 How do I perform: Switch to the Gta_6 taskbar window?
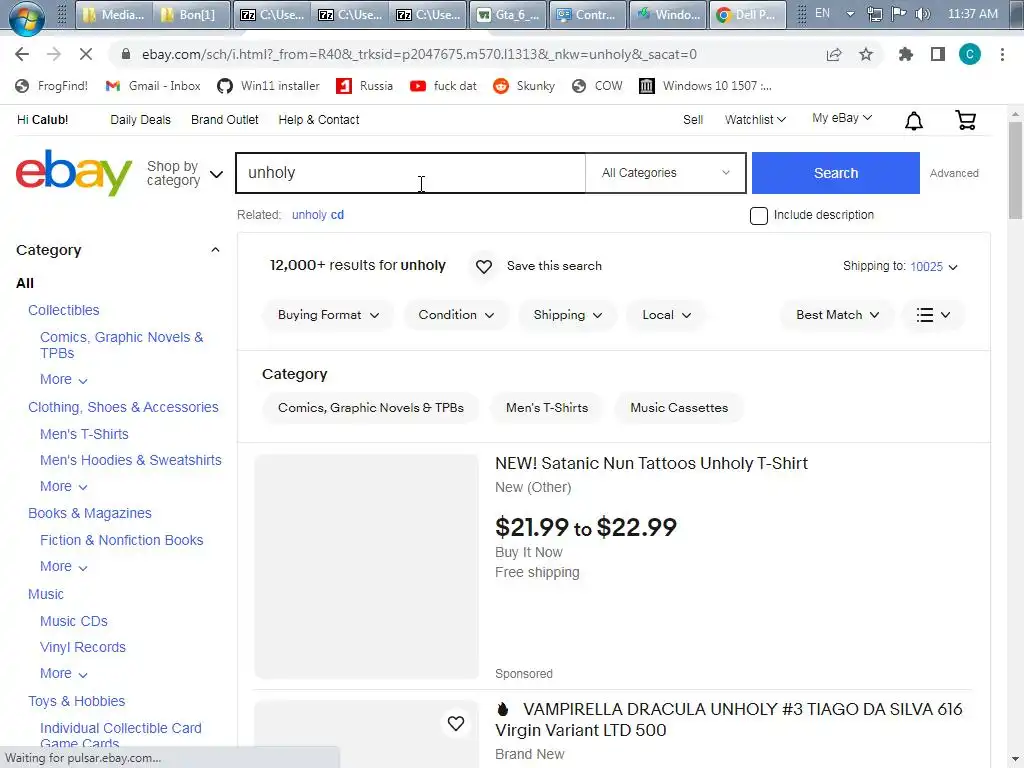click(x=509, y=14)
